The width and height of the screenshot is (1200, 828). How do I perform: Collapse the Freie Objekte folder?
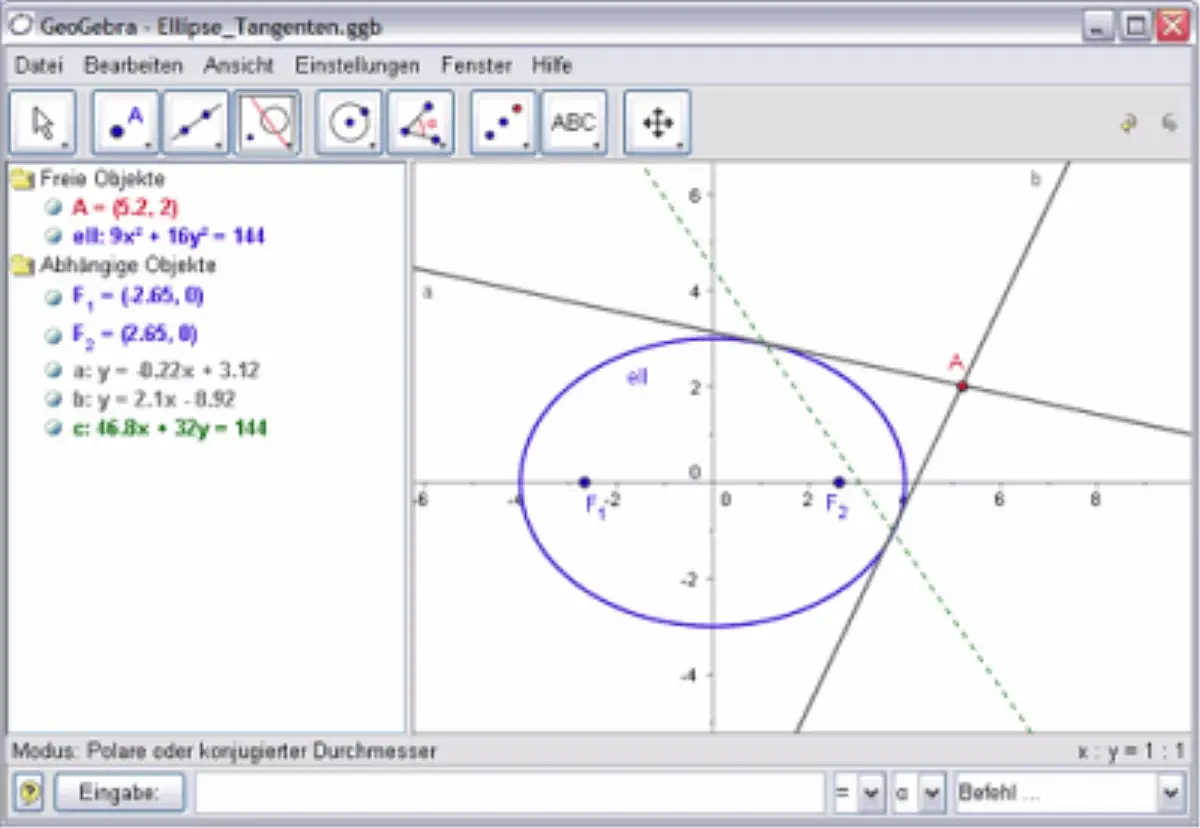[x=21, y=180]
